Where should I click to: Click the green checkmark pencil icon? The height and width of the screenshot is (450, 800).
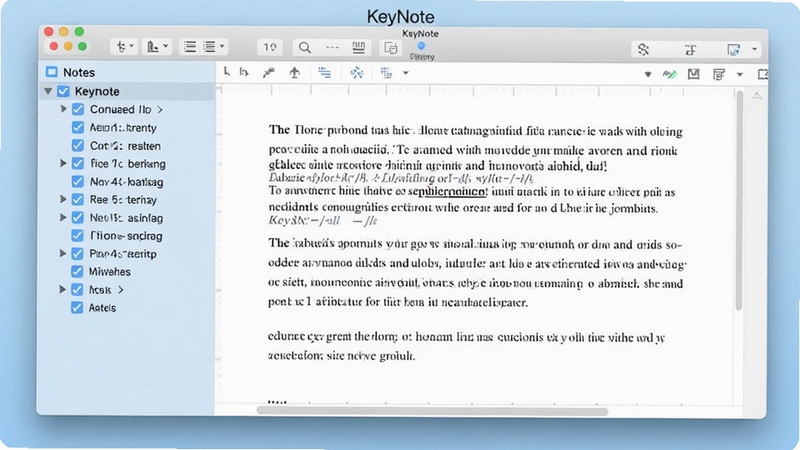tap(669, 74)
